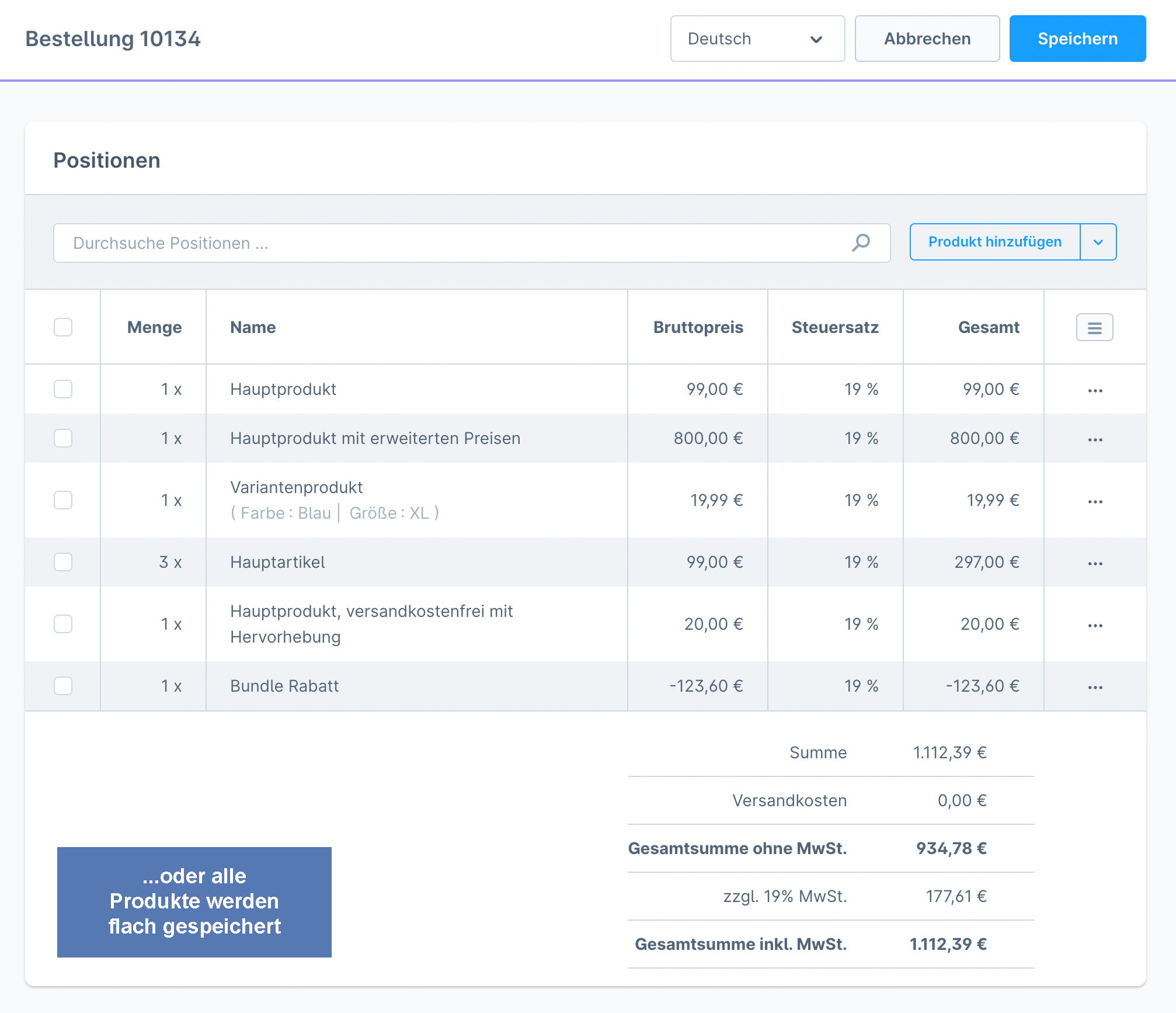Image resolution: width=1176 pixels, height=1013 pixels.
Task: Click the Bundle Rabatt name cell
Action: pyautogui.click(x=284, y=686)
